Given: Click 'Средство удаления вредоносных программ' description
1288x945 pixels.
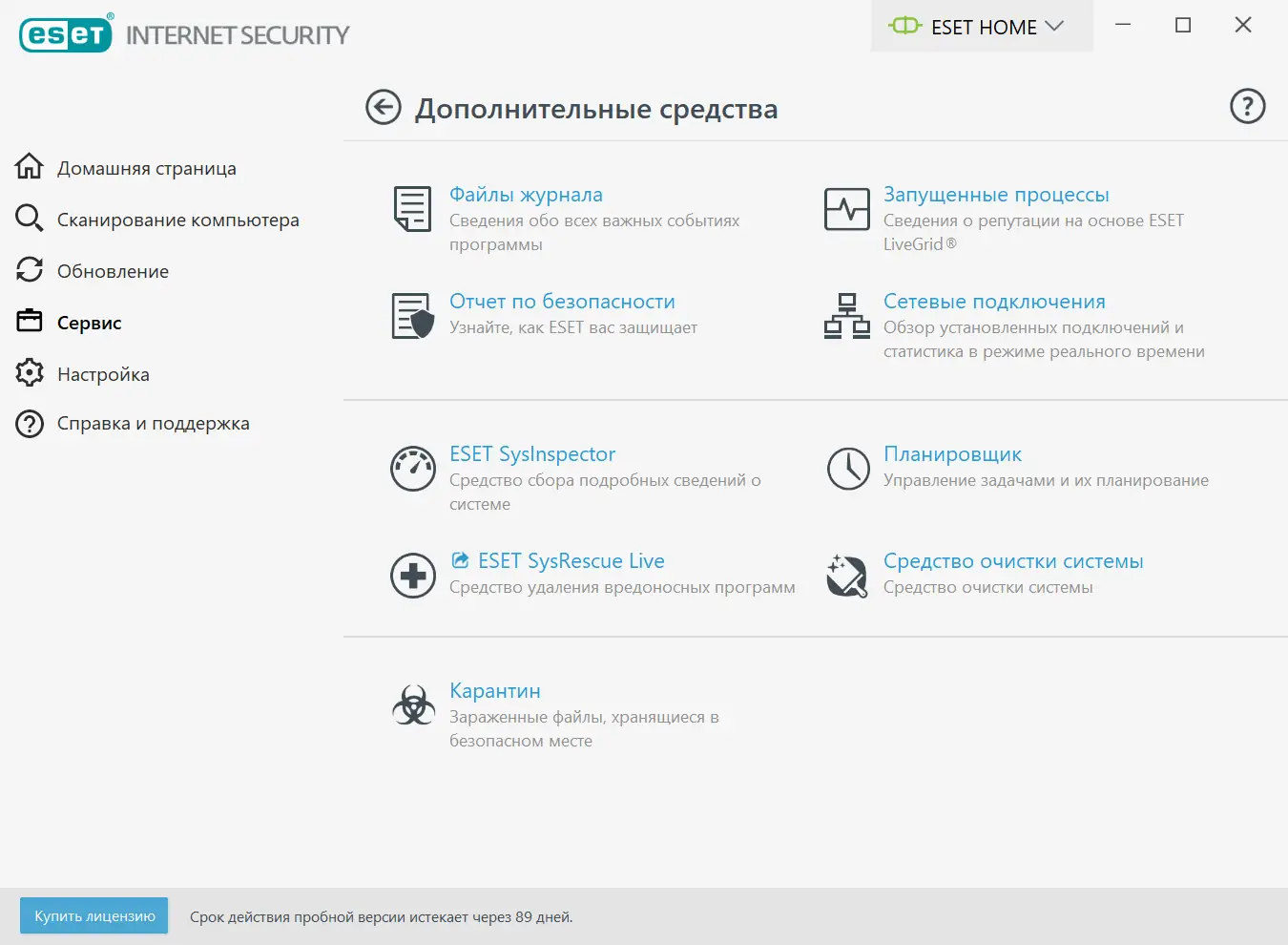Looking at the screenshot, I should 622,587.
